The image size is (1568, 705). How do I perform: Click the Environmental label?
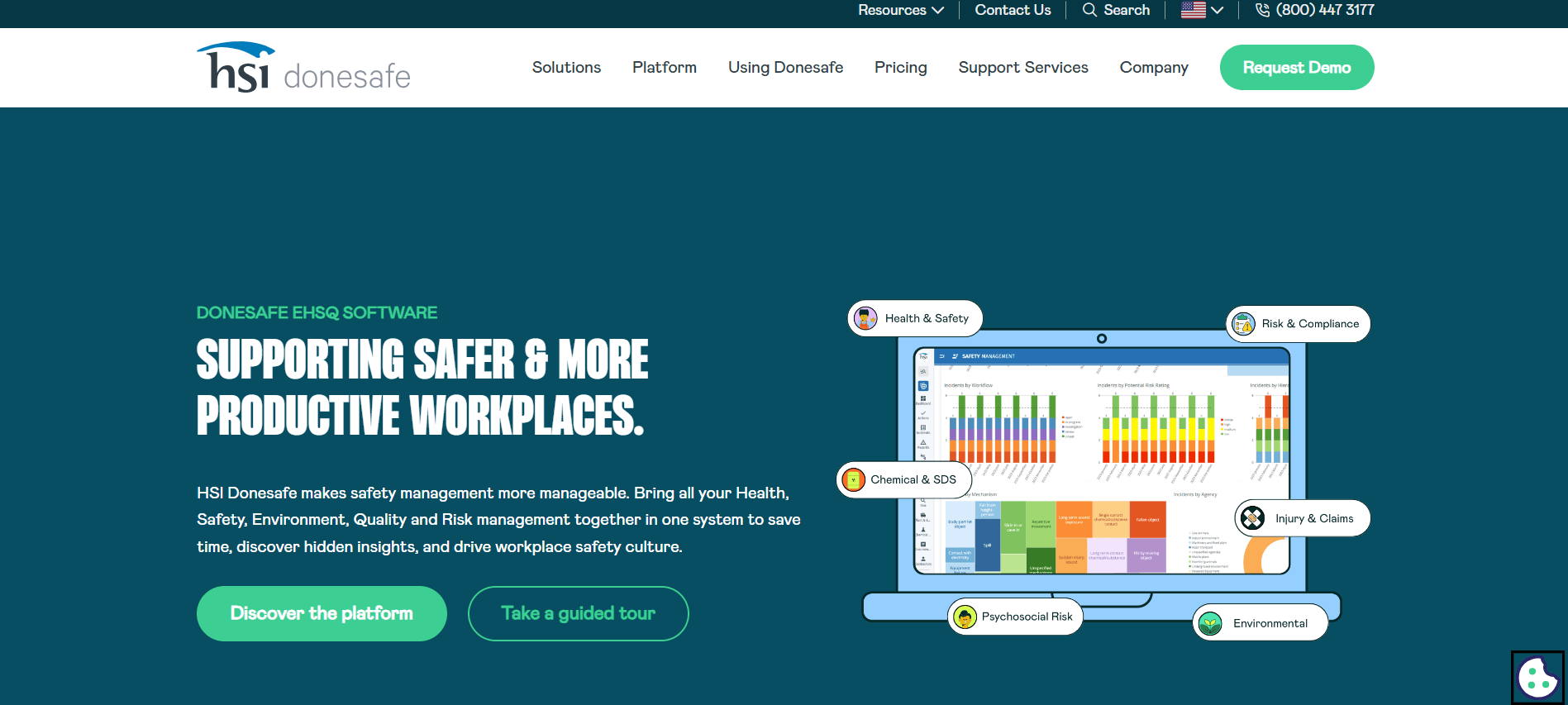click(x=1270, y=623)
